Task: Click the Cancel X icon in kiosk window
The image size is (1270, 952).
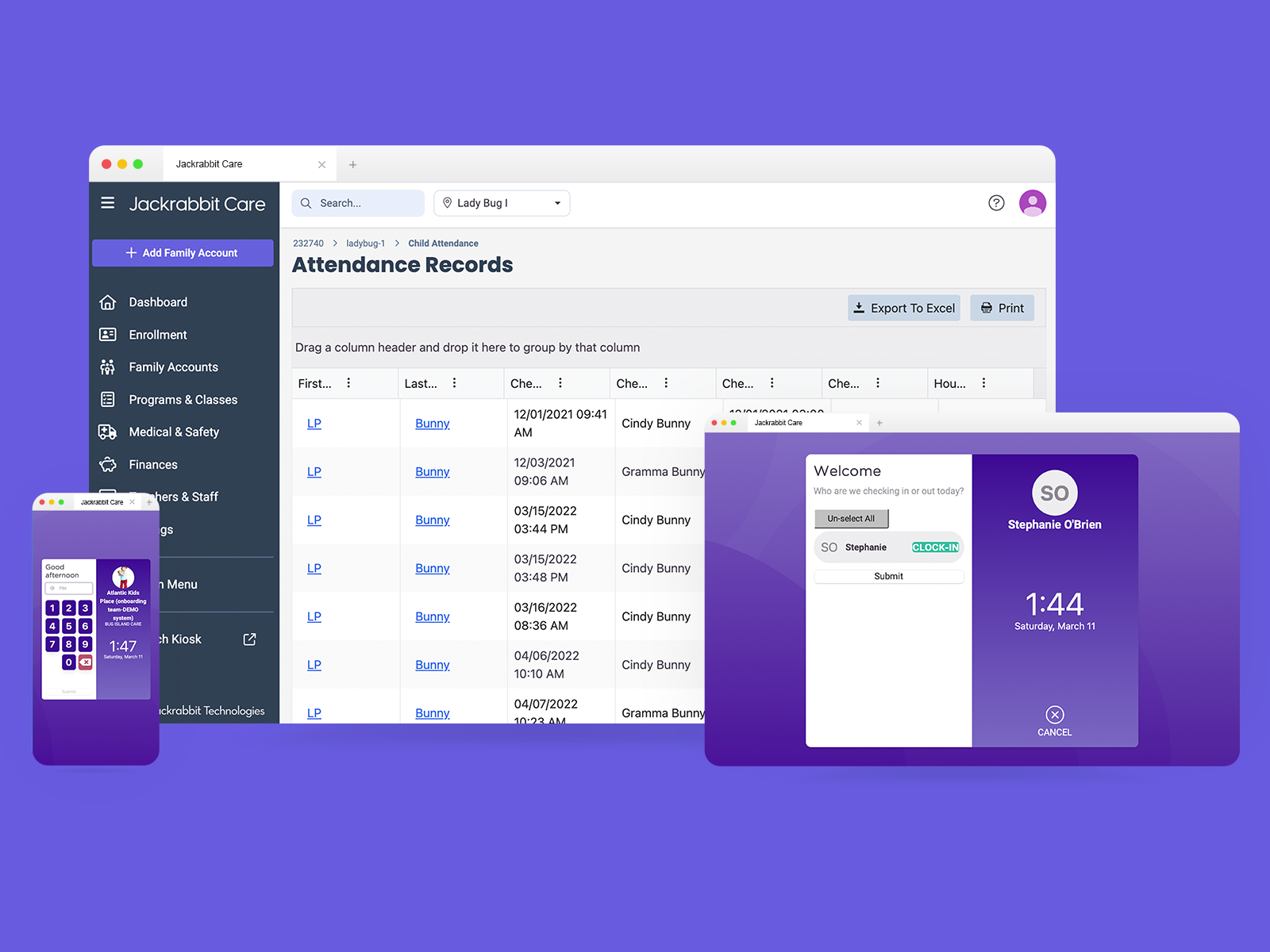Action: pos(1055,714)
